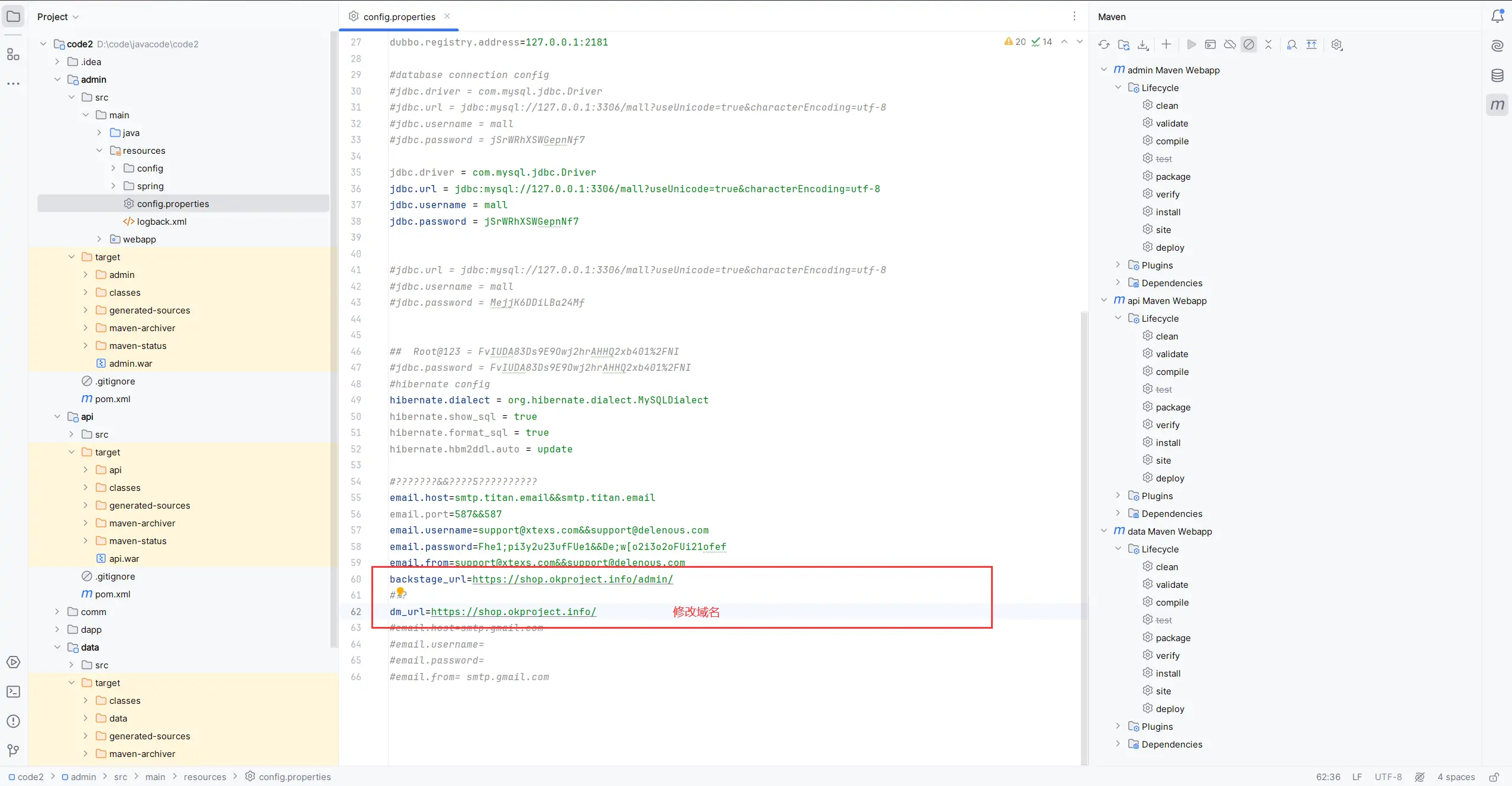This screenshot has width=1512, height=786.
Task: Open Database tool window
Action: tap(1497, 75)
